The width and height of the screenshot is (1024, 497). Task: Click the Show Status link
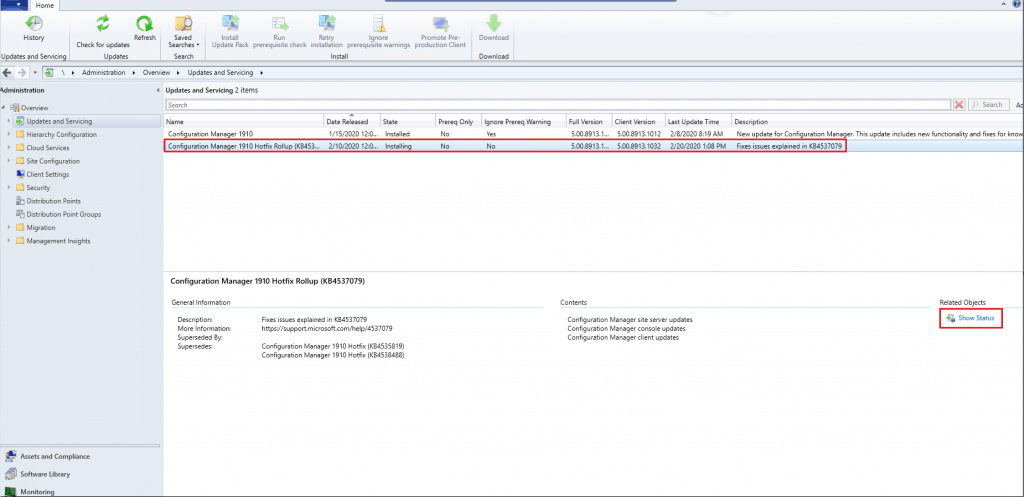pyautogui.click(x=976, y=318)
